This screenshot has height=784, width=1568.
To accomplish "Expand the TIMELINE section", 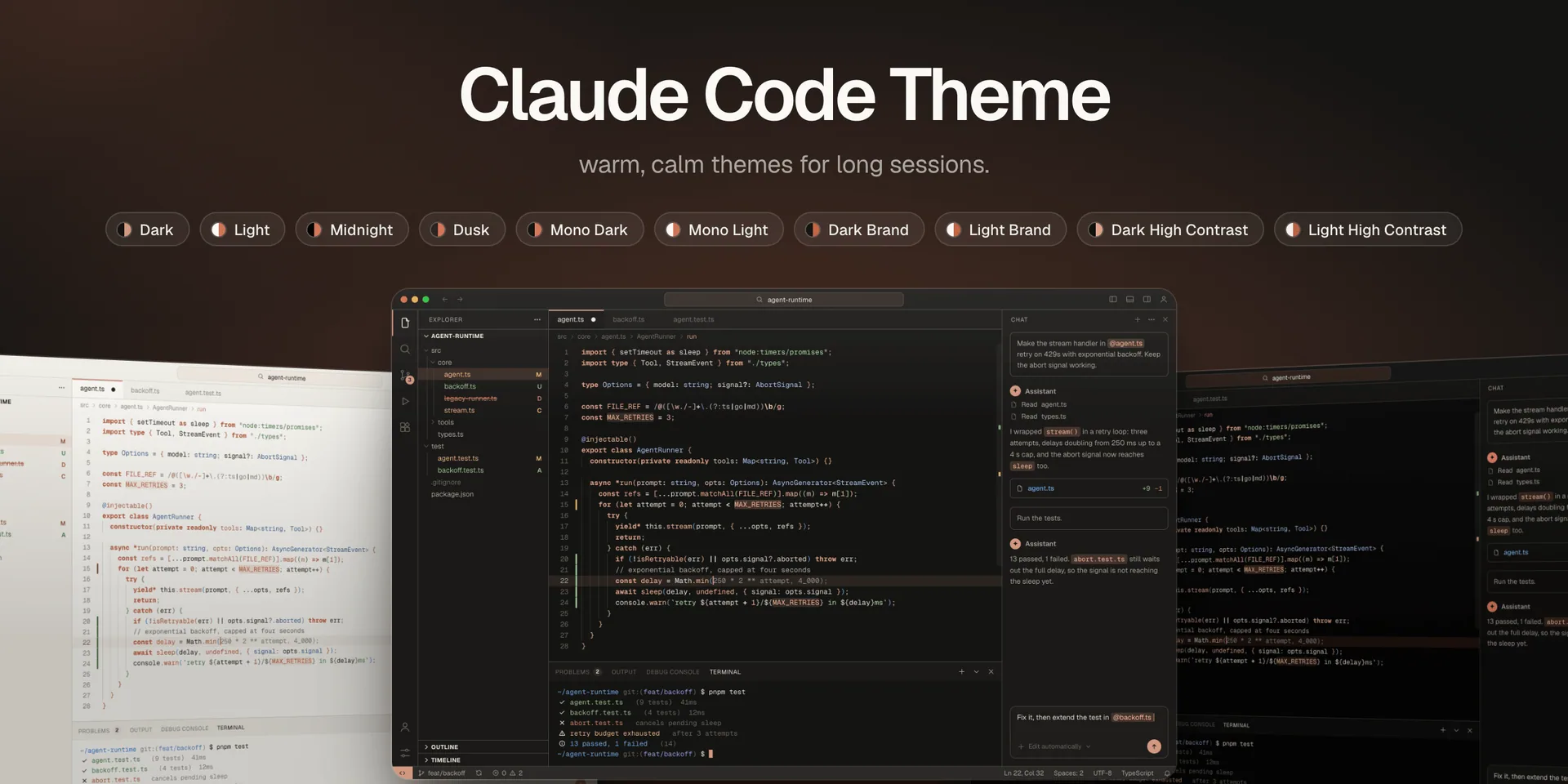I will click(483, 759).
